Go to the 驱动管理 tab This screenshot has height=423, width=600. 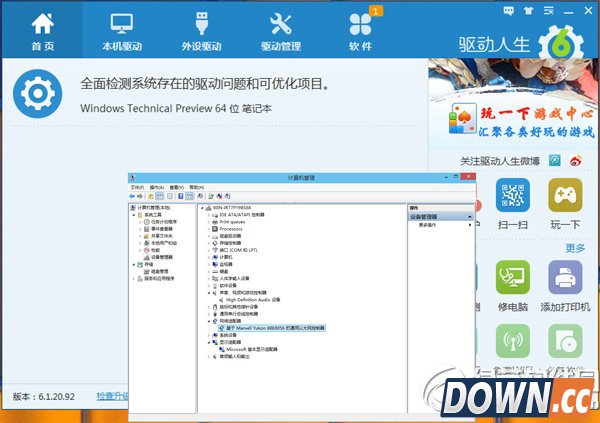coord(281,31)
